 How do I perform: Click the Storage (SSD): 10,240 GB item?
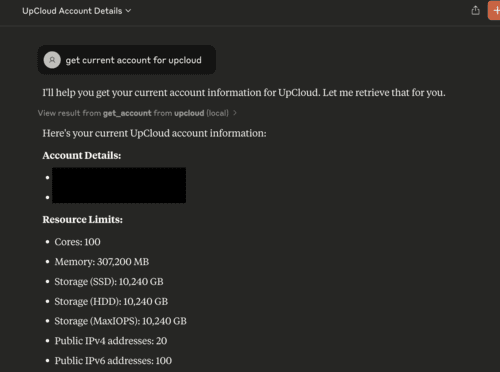point(109,282)
